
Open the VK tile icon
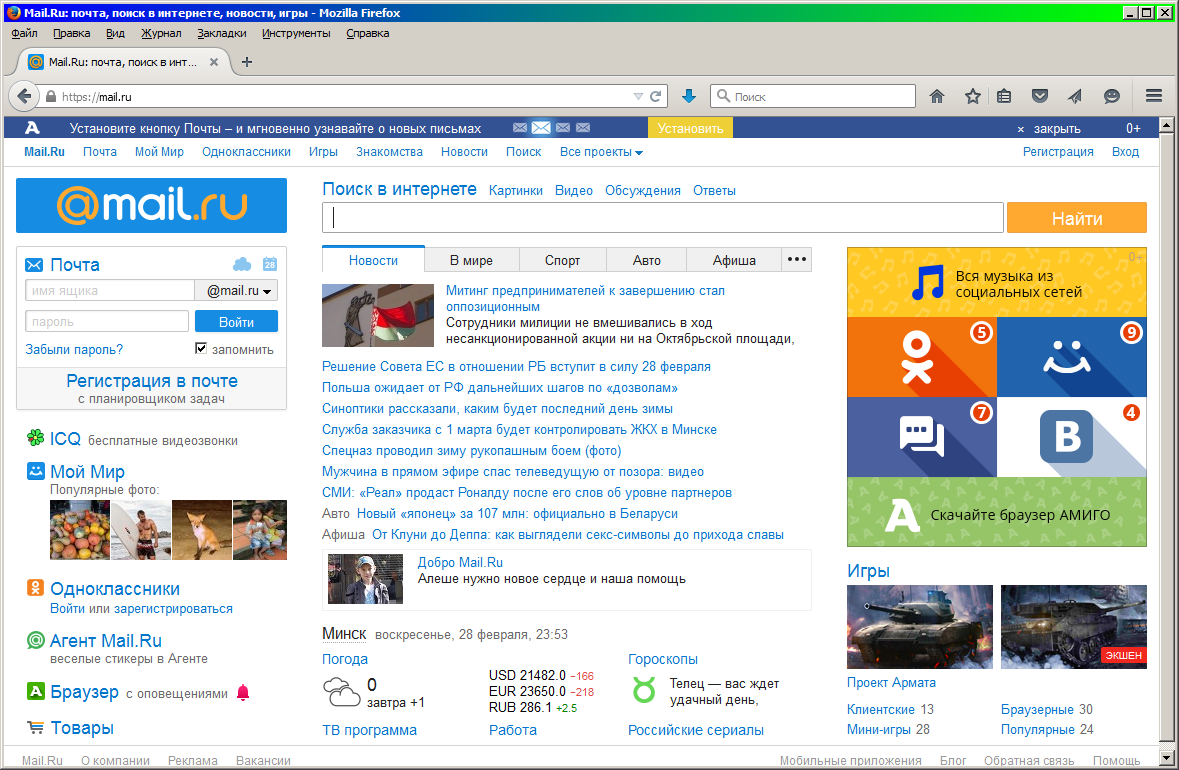[x=1071, y=437]
